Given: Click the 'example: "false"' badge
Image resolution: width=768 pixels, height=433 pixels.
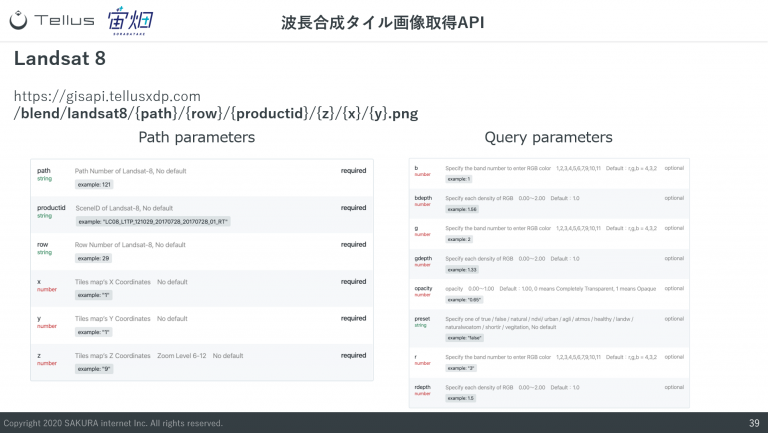Looking at the screenshot, I should click(x=465, y=338).
